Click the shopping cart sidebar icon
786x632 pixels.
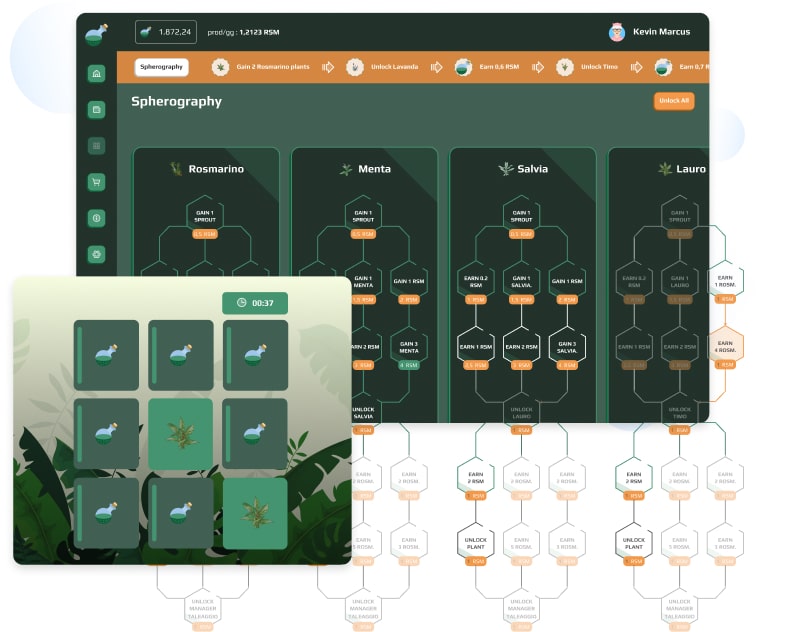(96, 182)
